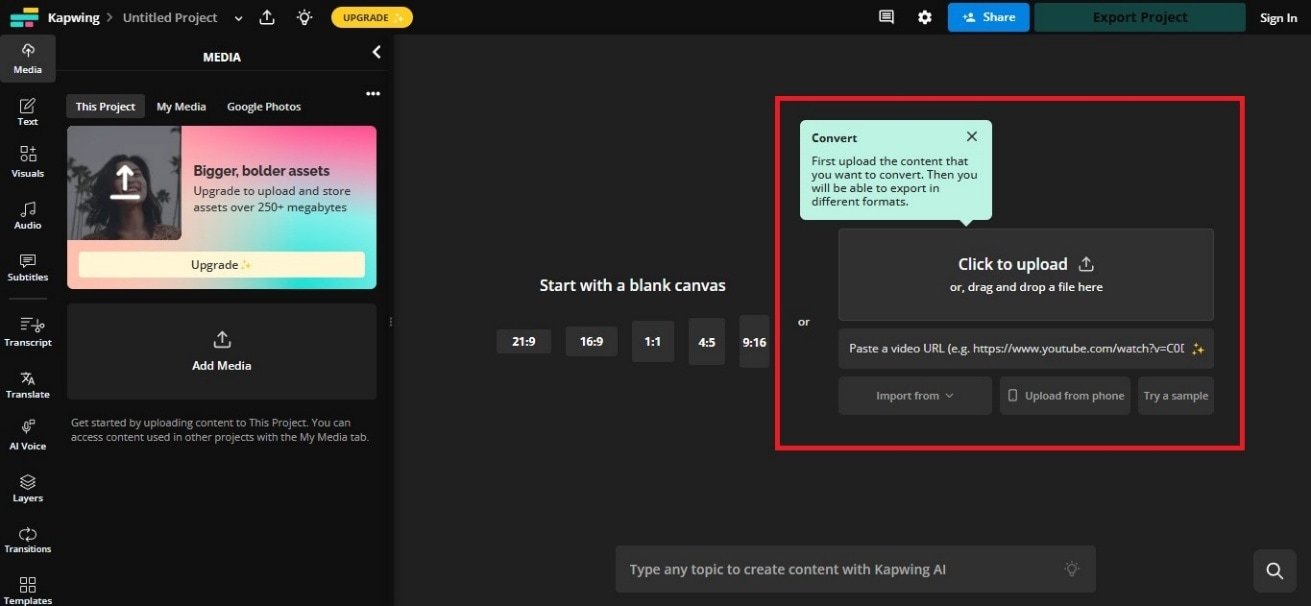
Task: Click the Share button
Action: 988,17
